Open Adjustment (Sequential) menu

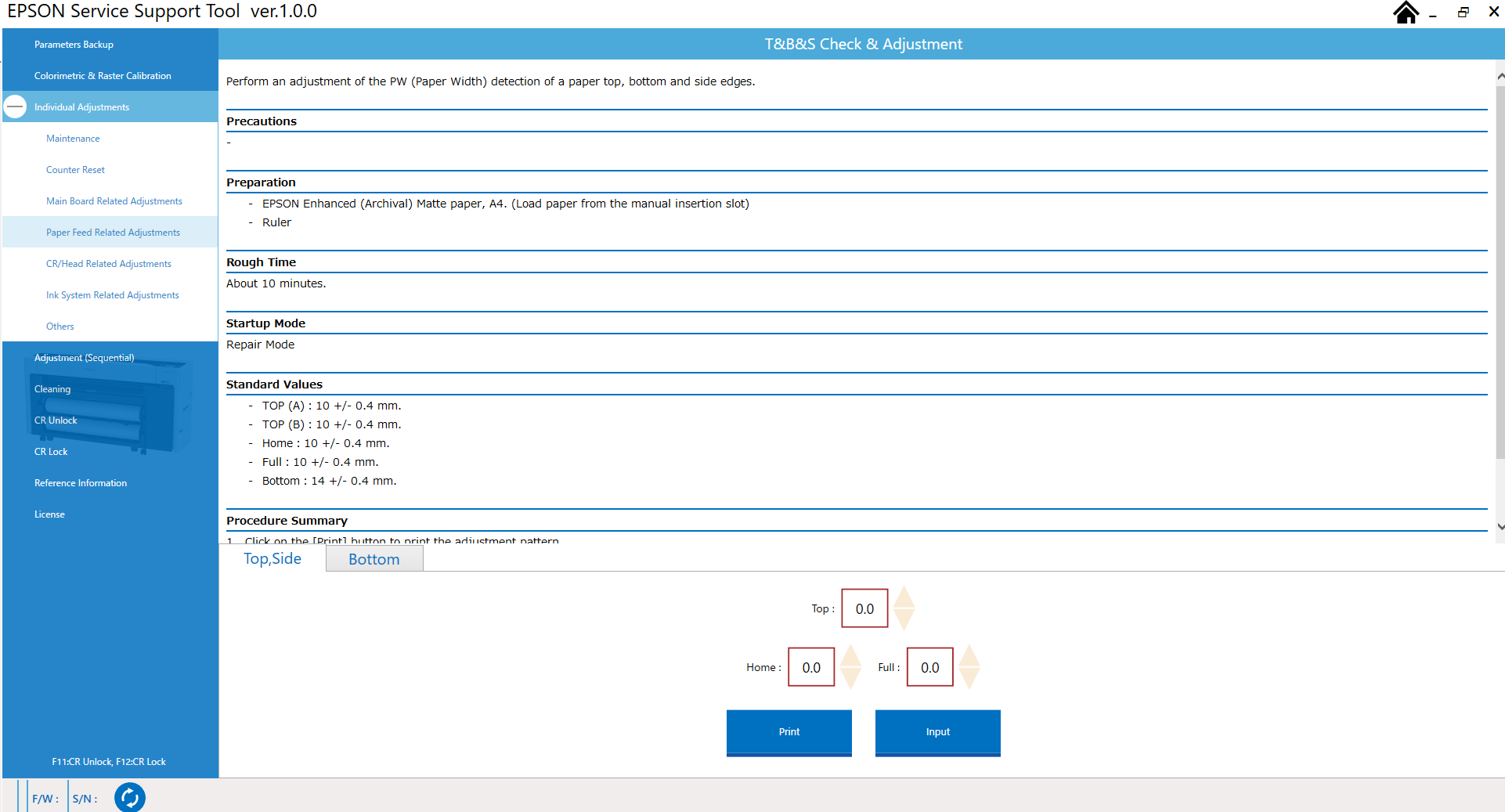click(x=110, y=358)
